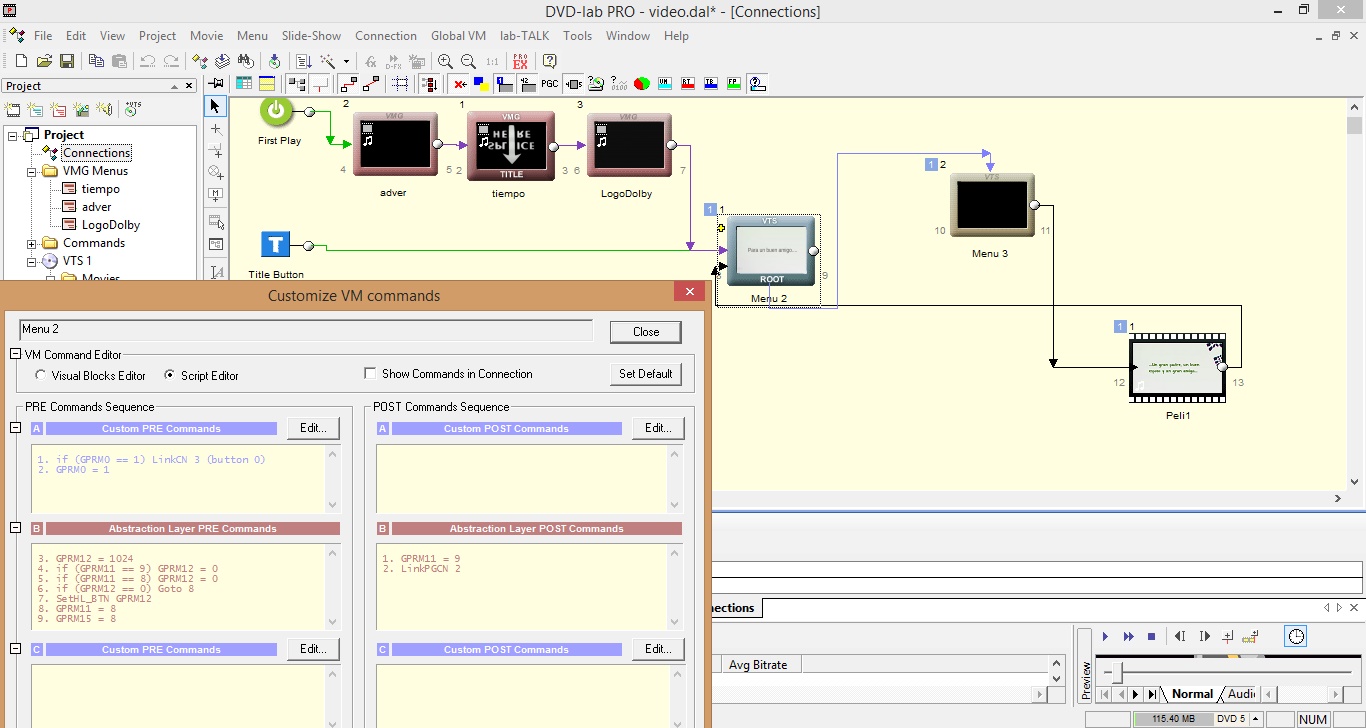1366x728 pixels.
Task: Click the preview position slider handle
Action: pyautogui.click(x=1118, y=673)
